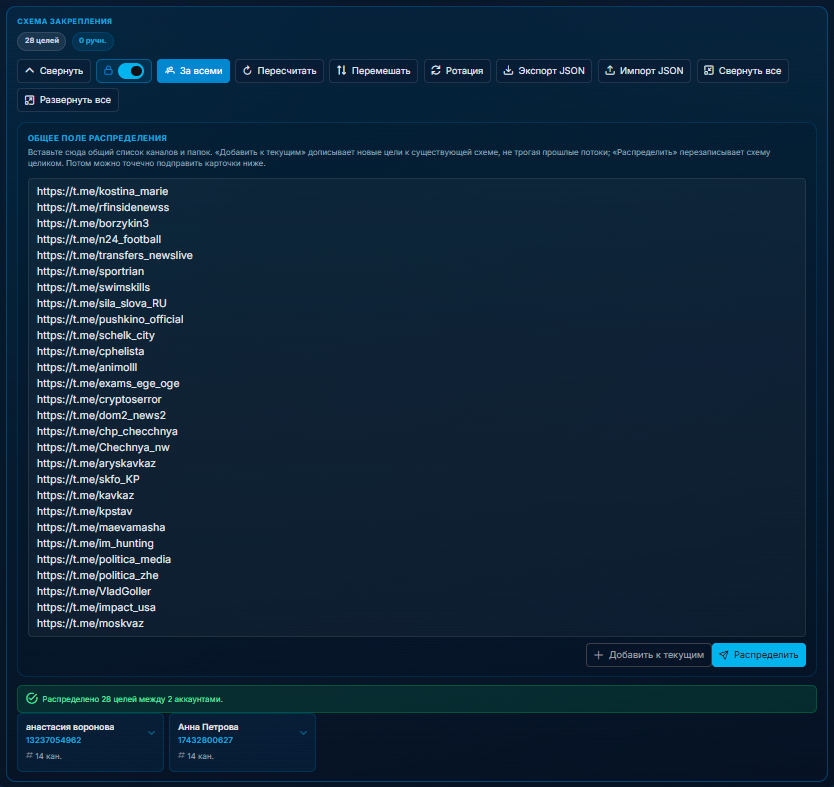Toggle the blue lock switch off
The image size is (834, 787).
pos(131,71)
